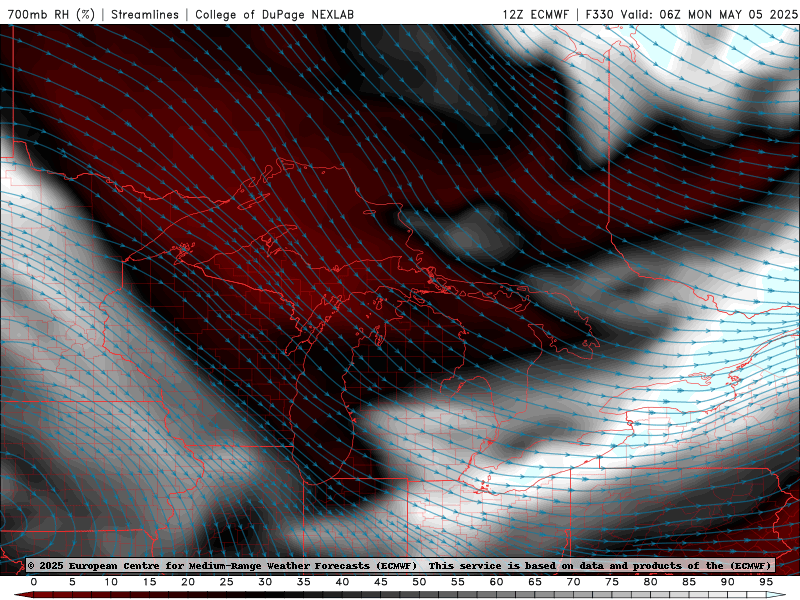Viewport: 800px width, 600px height.
Task: Click the '70' value on the color scale
Action: click(x=573, y=582)
